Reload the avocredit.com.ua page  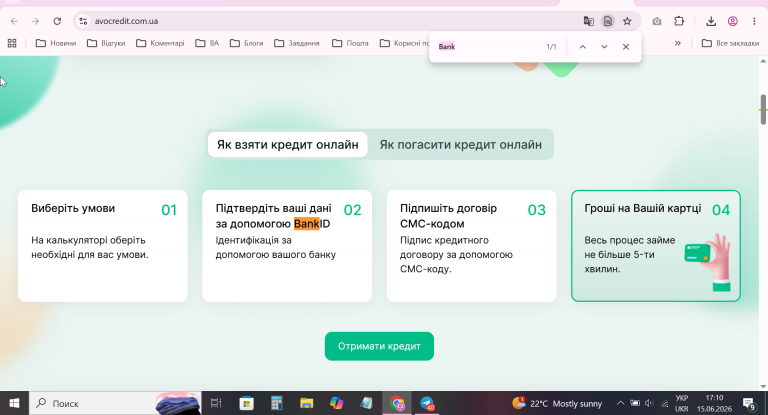pyautogui.click(x=57, y=21)
